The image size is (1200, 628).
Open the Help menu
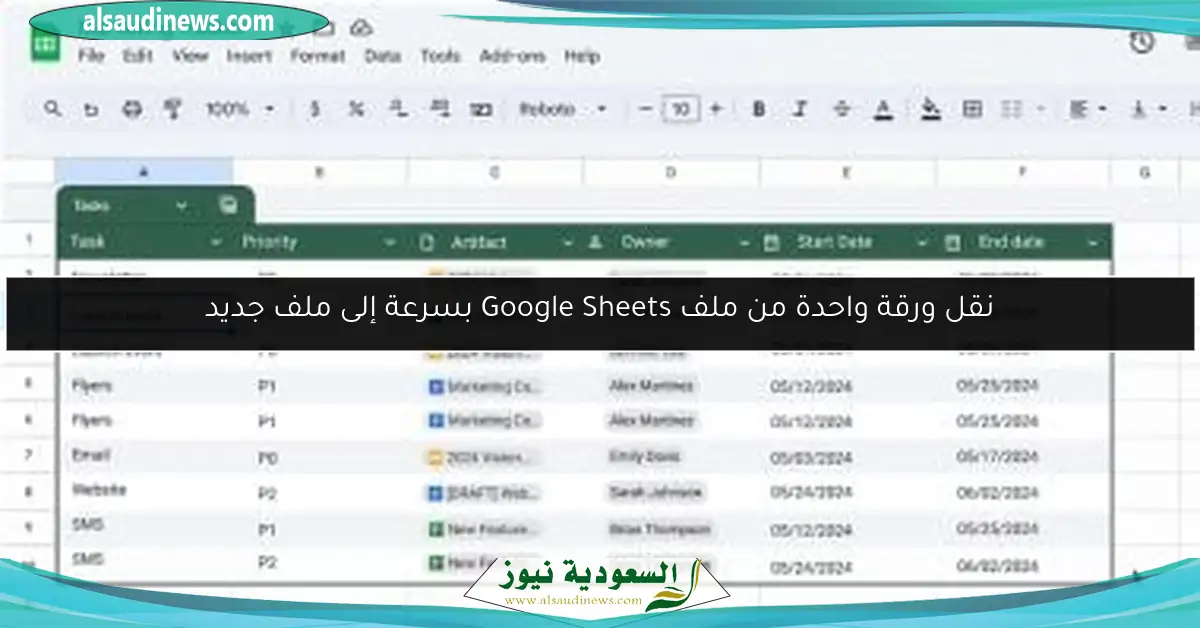click(581, 56)
